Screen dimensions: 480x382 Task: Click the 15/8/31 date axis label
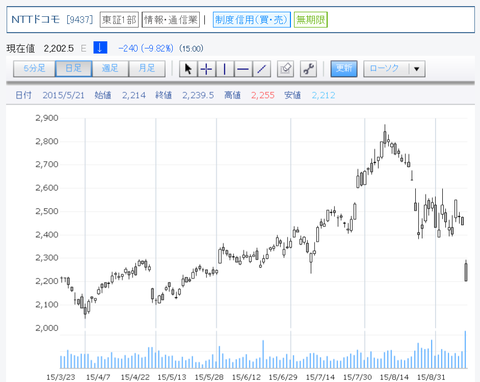click(431, 377)
